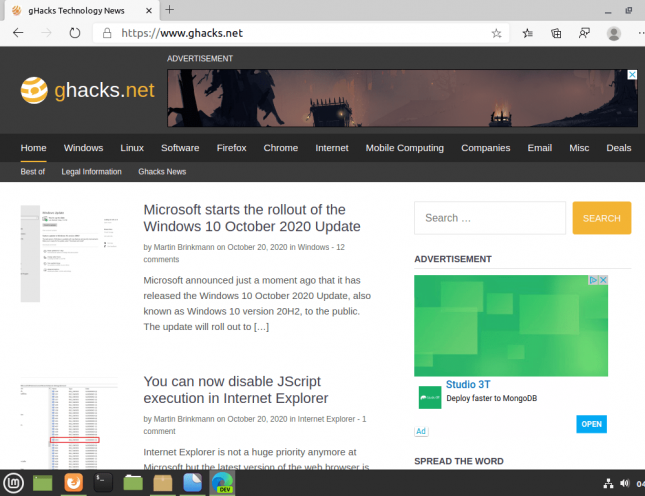The height and width of the screenshot is (496, 645).
Task: Open the 12 comments link
Action: [x=244, y=253]
